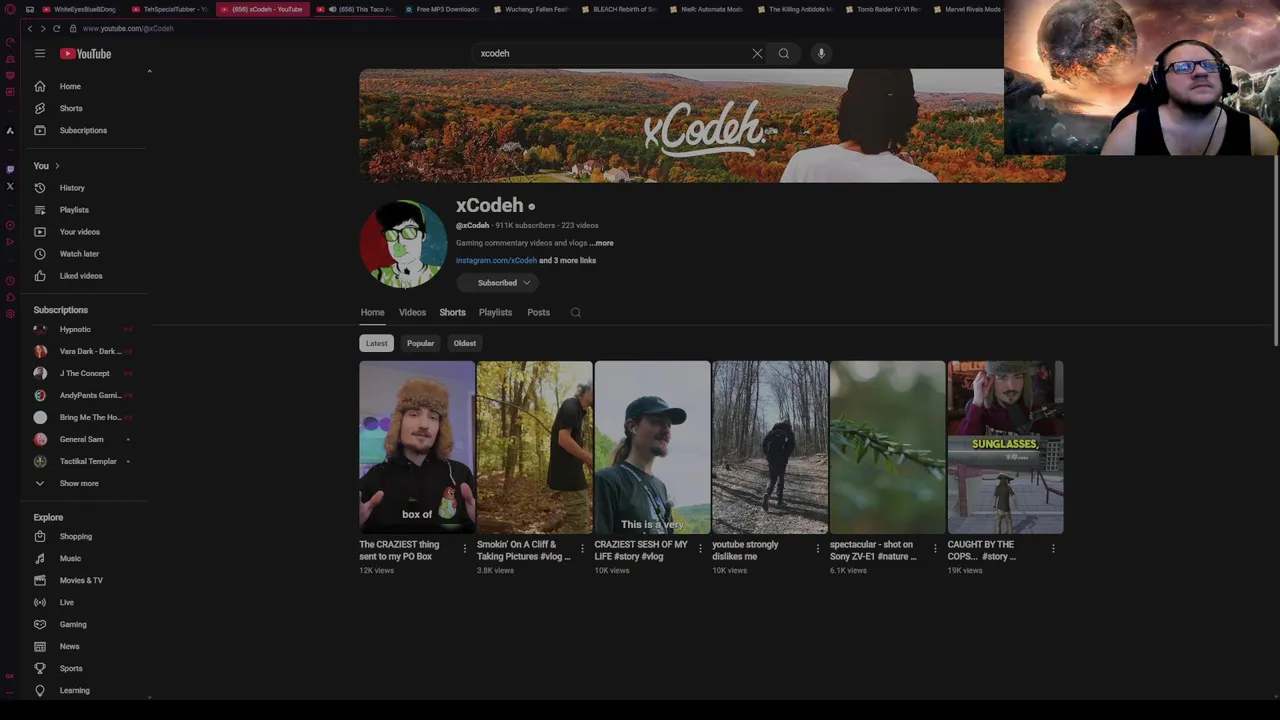This screenshot has height=720, width=1280.
Task: Reload the page in the browser
Action: tap(56, 28)
